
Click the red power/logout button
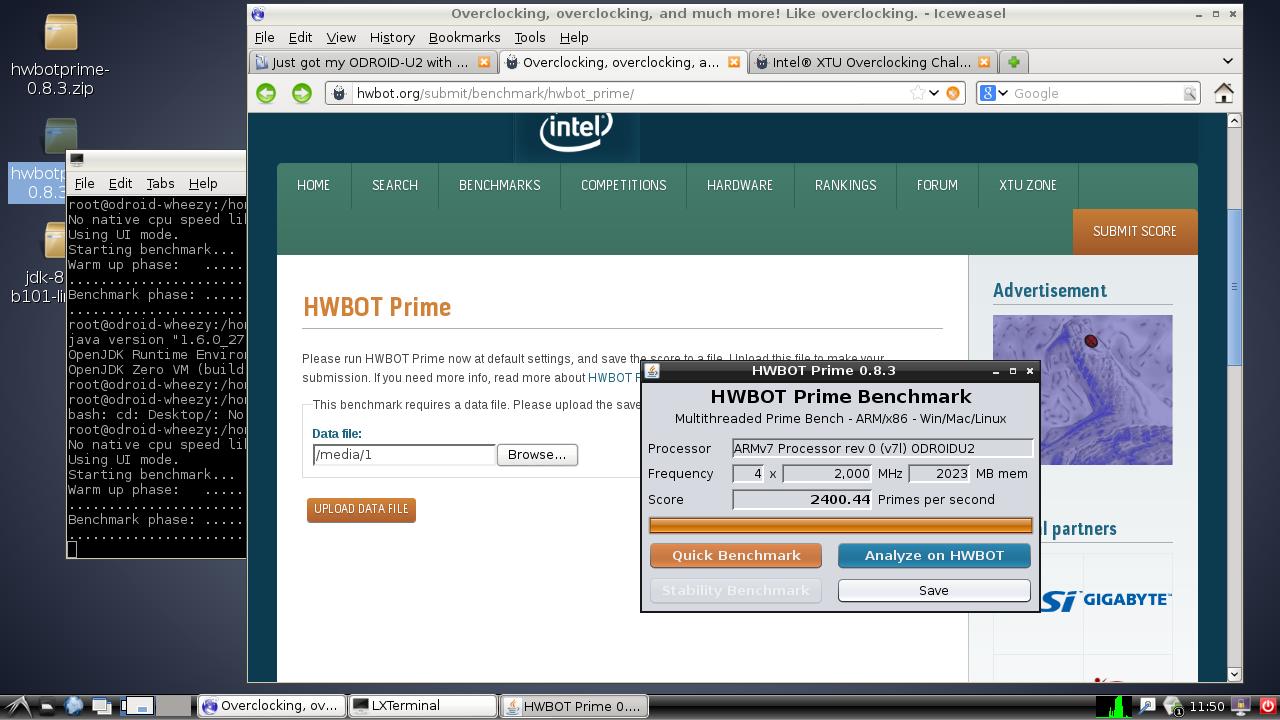[1267, 706]
